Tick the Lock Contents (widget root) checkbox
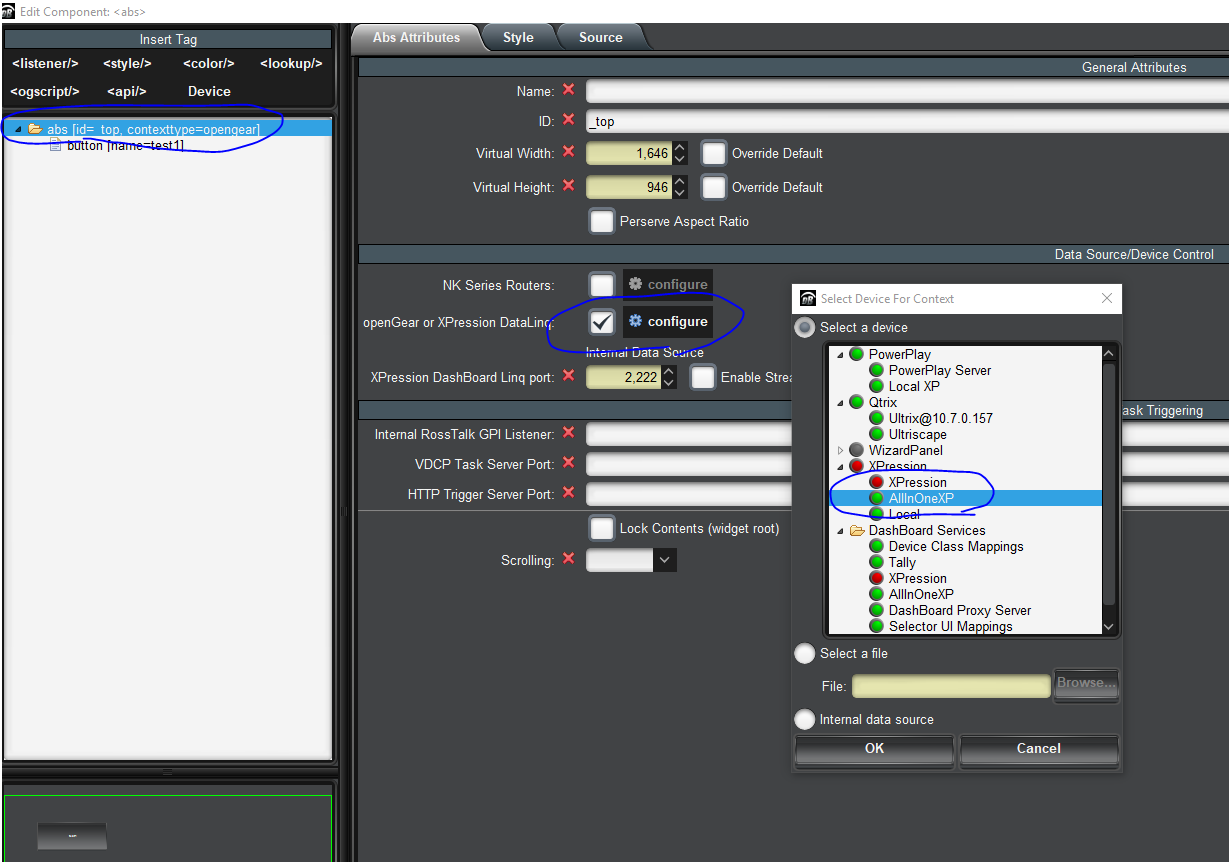This screenshot has width=1229, height=862. point(601,528)
